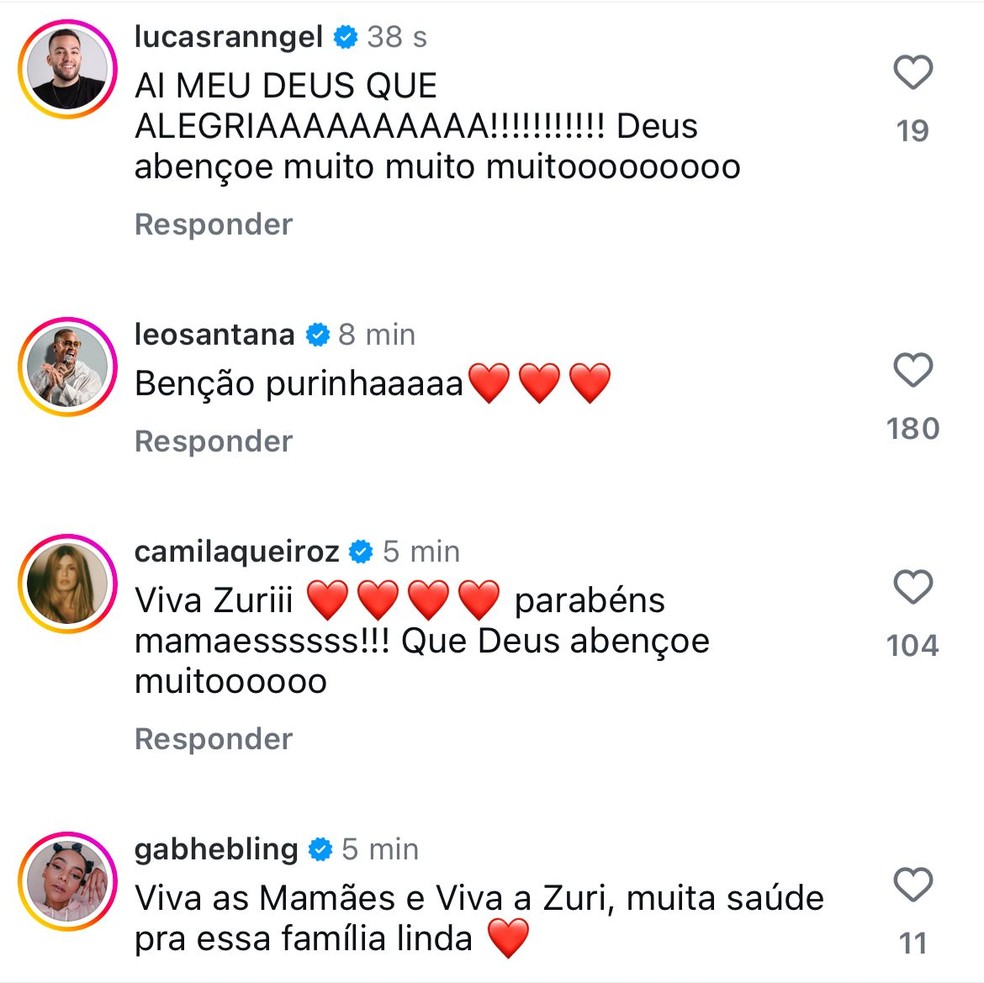Open camilaqueiroz's profile picture

[x=66, y=584]
